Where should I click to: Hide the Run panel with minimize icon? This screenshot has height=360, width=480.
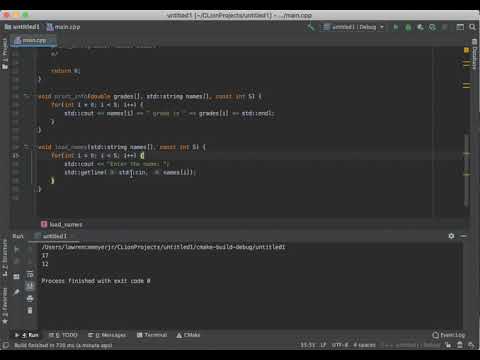coord(463,236)
